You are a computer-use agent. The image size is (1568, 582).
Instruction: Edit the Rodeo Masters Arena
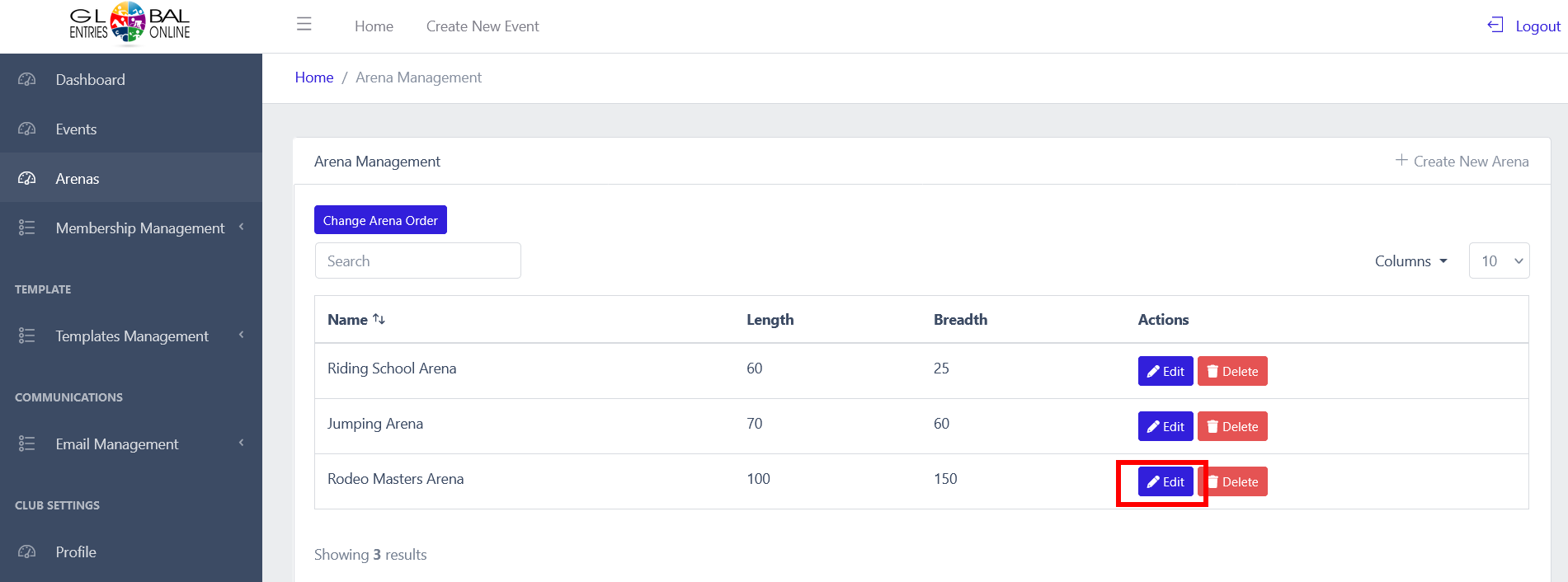(x=1165, y=482)
